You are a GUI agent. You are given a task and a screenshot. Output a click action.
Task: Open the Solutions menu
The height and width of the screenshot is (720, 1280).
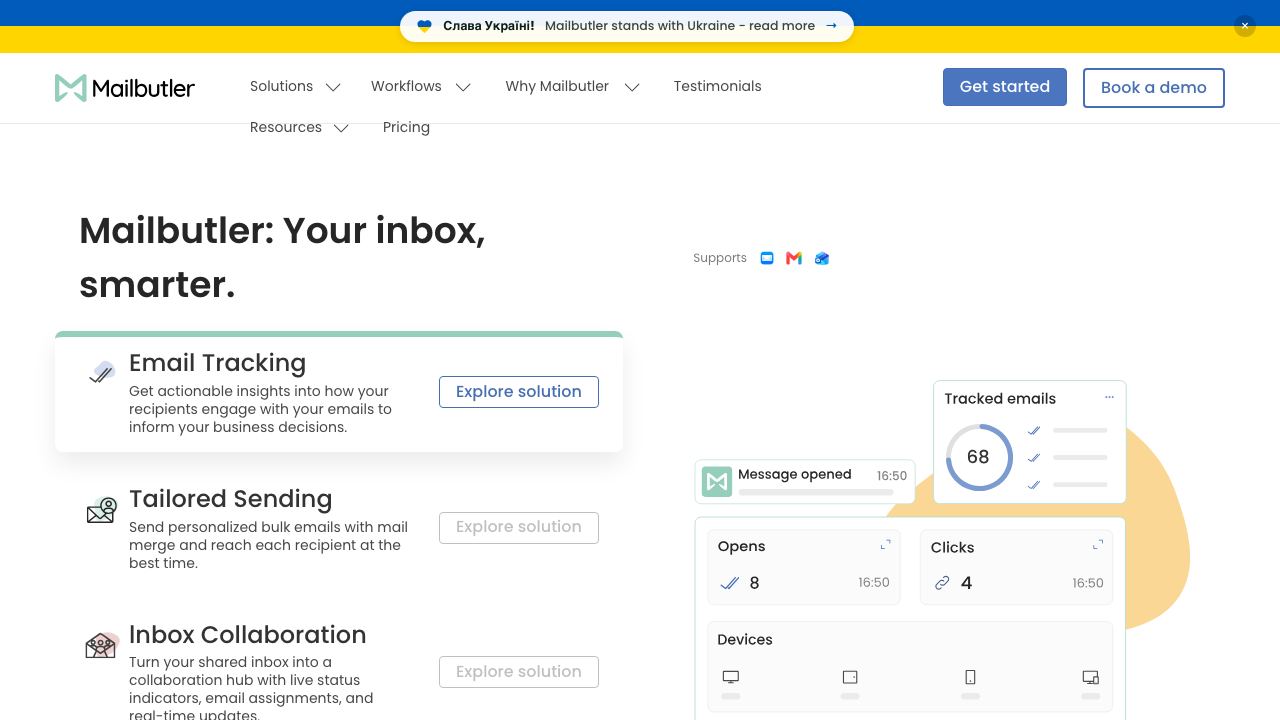pos(282,86)
